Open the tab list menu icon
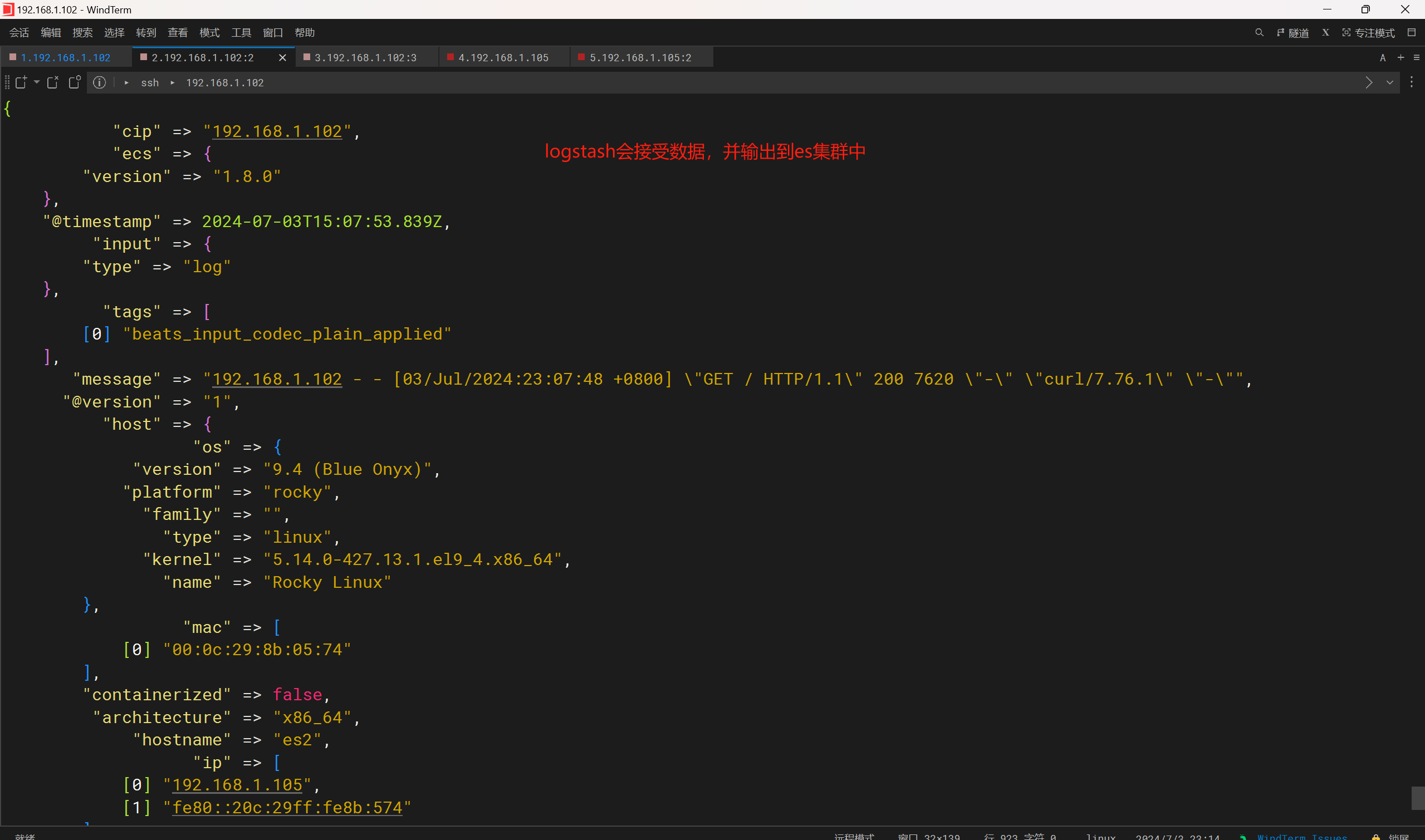The image size is (1425, 840). [x=1417, y=57]
